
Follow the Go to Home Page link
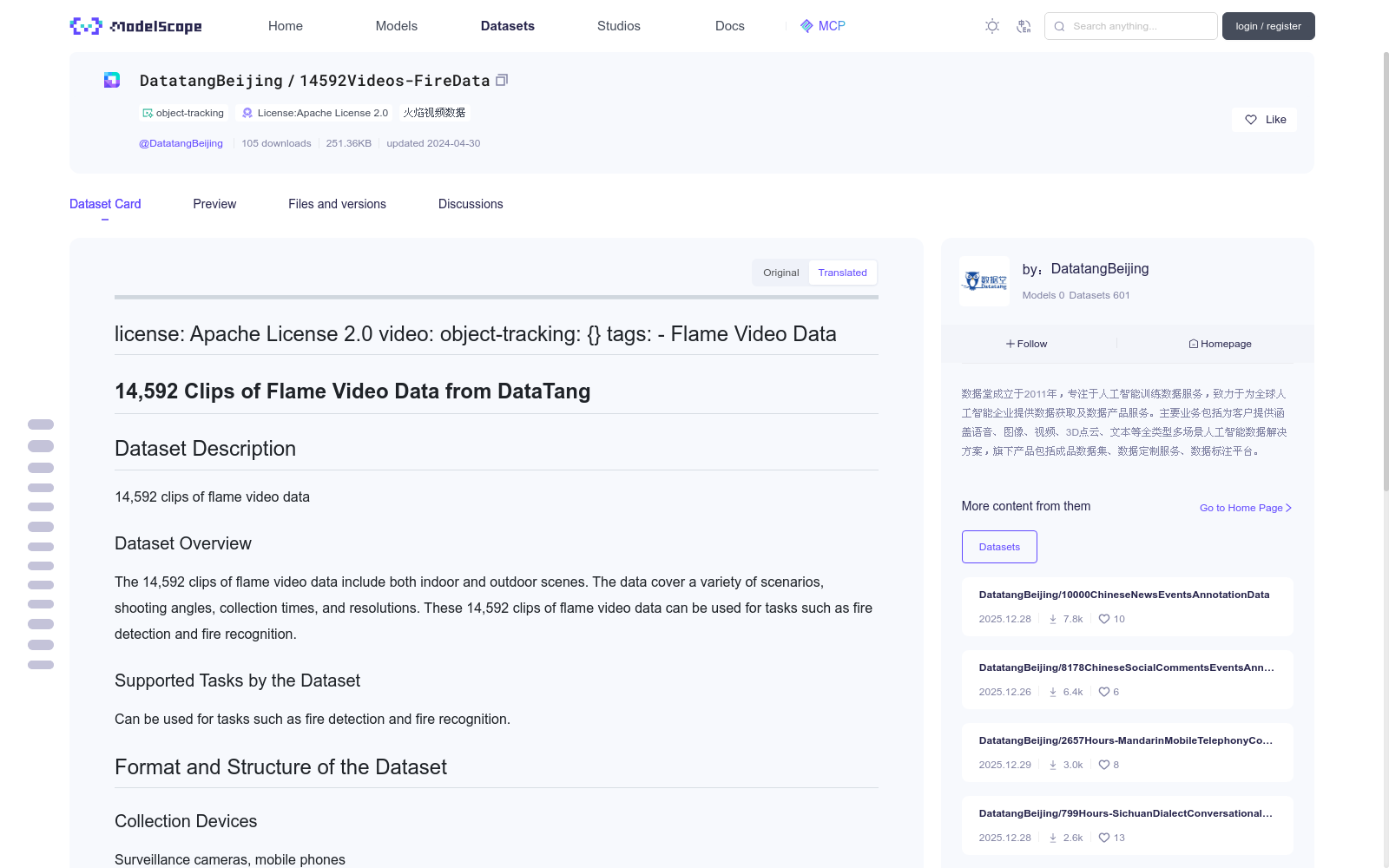pos(1246,508)
